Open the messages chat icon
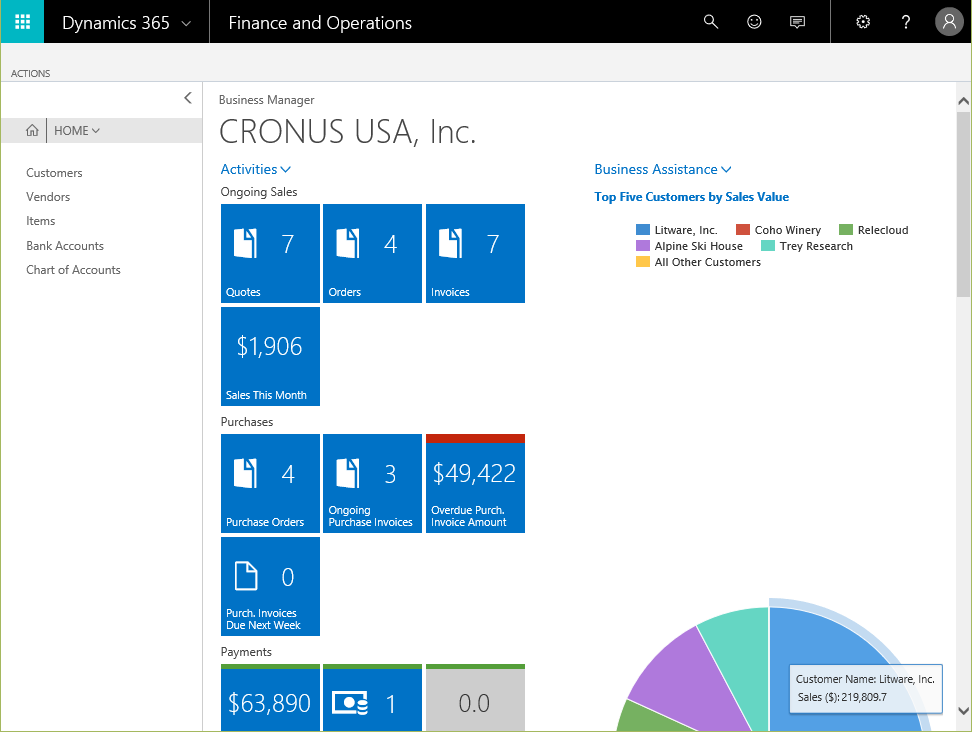Image resolution: width=972 pixels, height=732 pixels. [797, 22]
